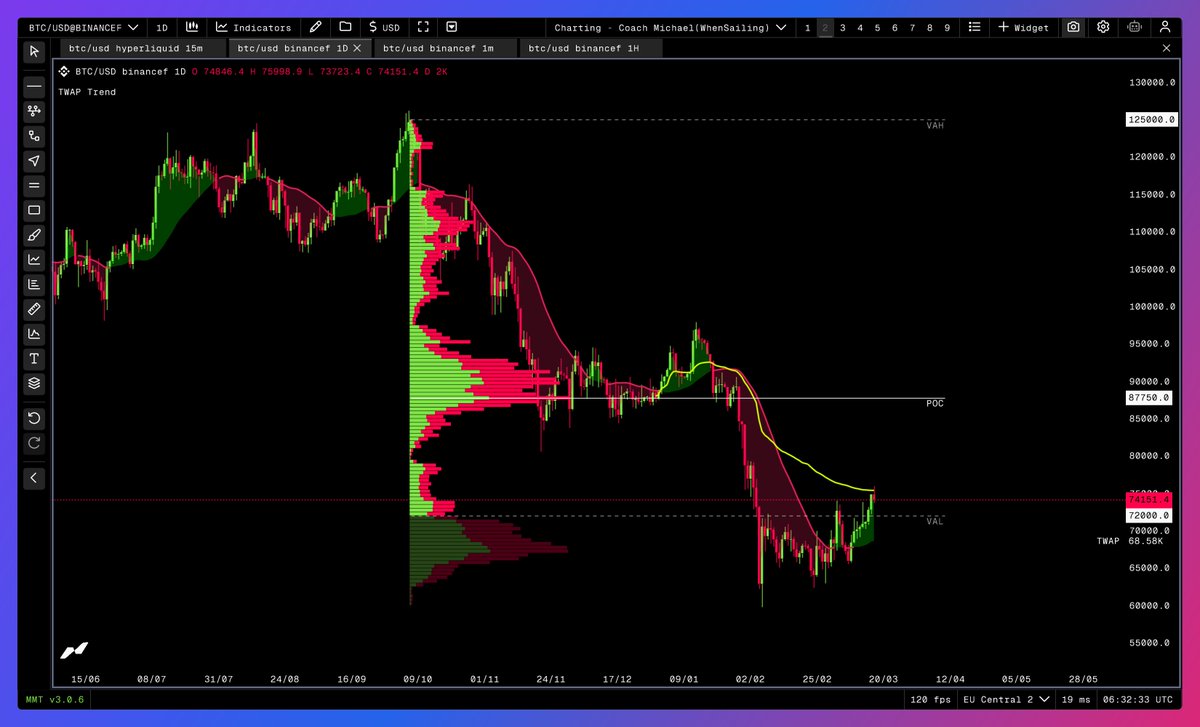Select the path connector drawing tool

34,136
